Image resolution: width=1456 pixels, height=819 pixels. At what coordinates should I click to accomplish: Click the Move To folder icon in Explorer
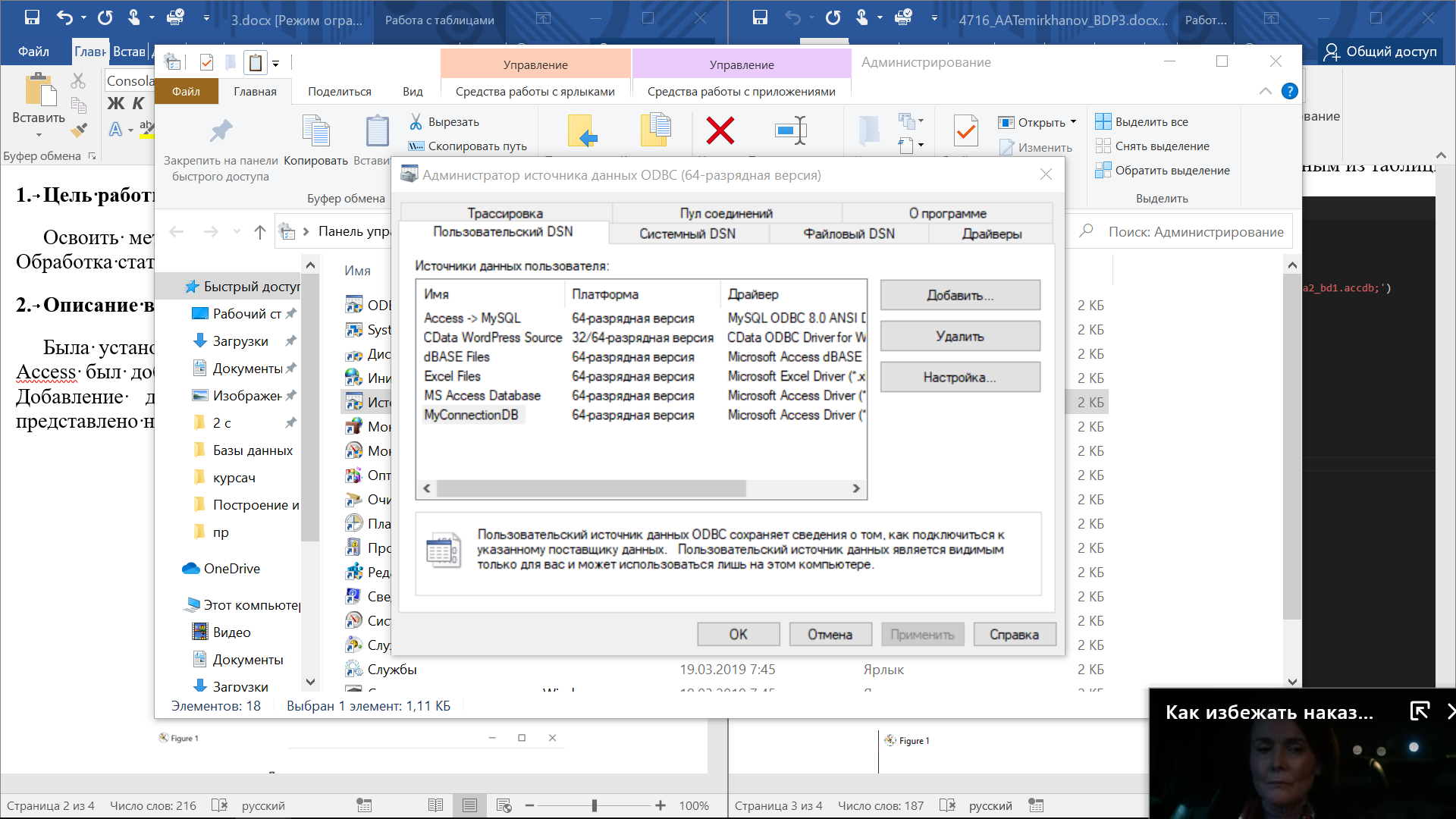click(x=582, y=130)
